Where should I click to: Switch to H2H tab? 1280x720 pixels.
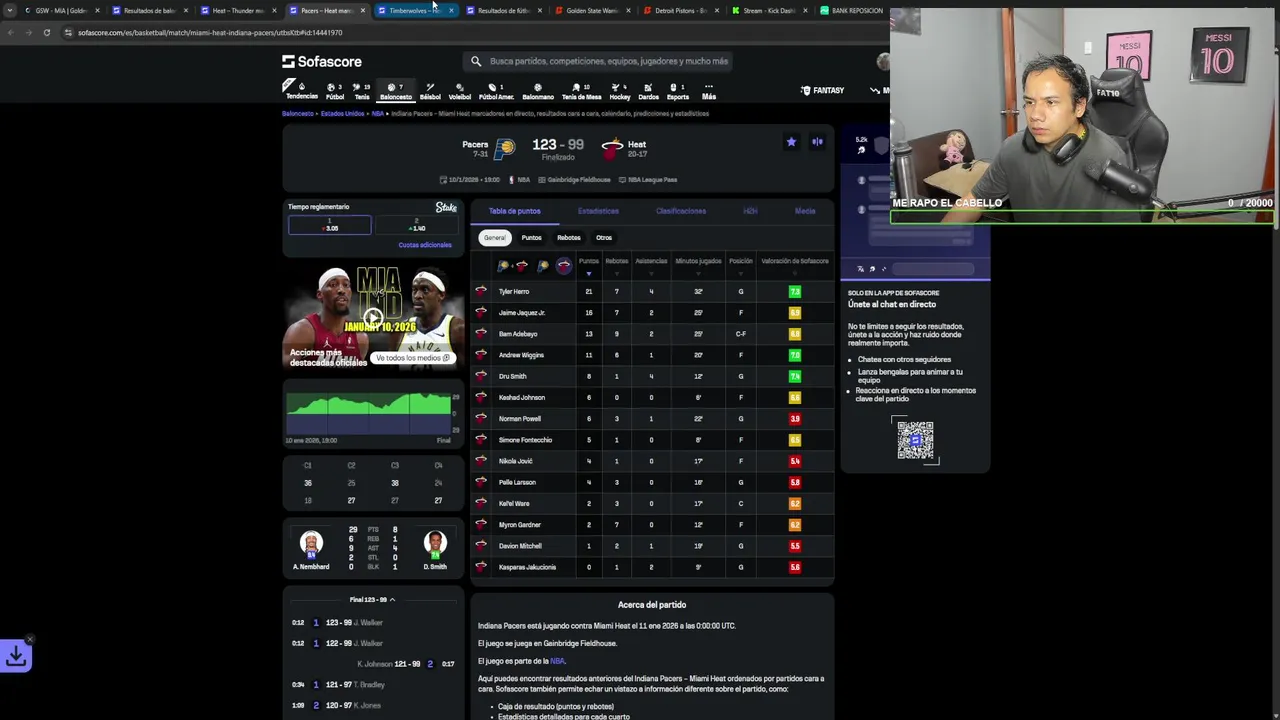750,211
